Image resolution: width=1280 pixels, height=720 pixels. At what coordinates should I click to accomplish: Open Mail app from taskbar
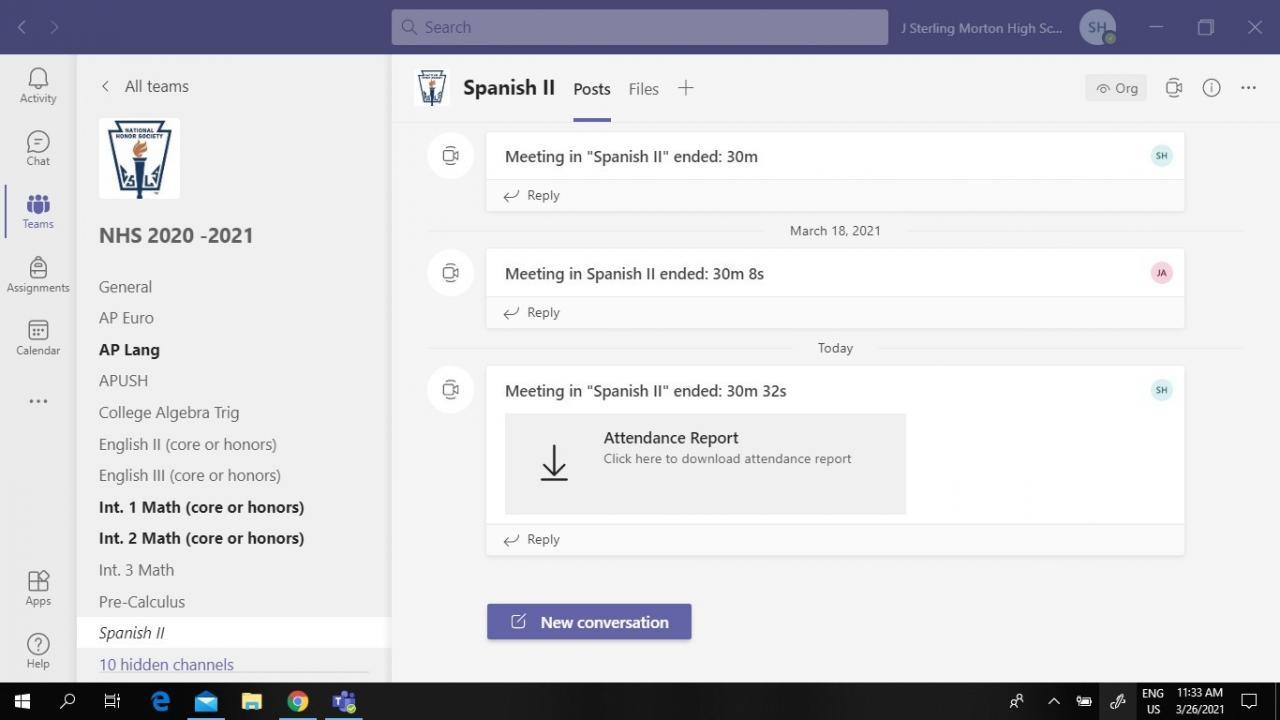(x=206, y=701)
